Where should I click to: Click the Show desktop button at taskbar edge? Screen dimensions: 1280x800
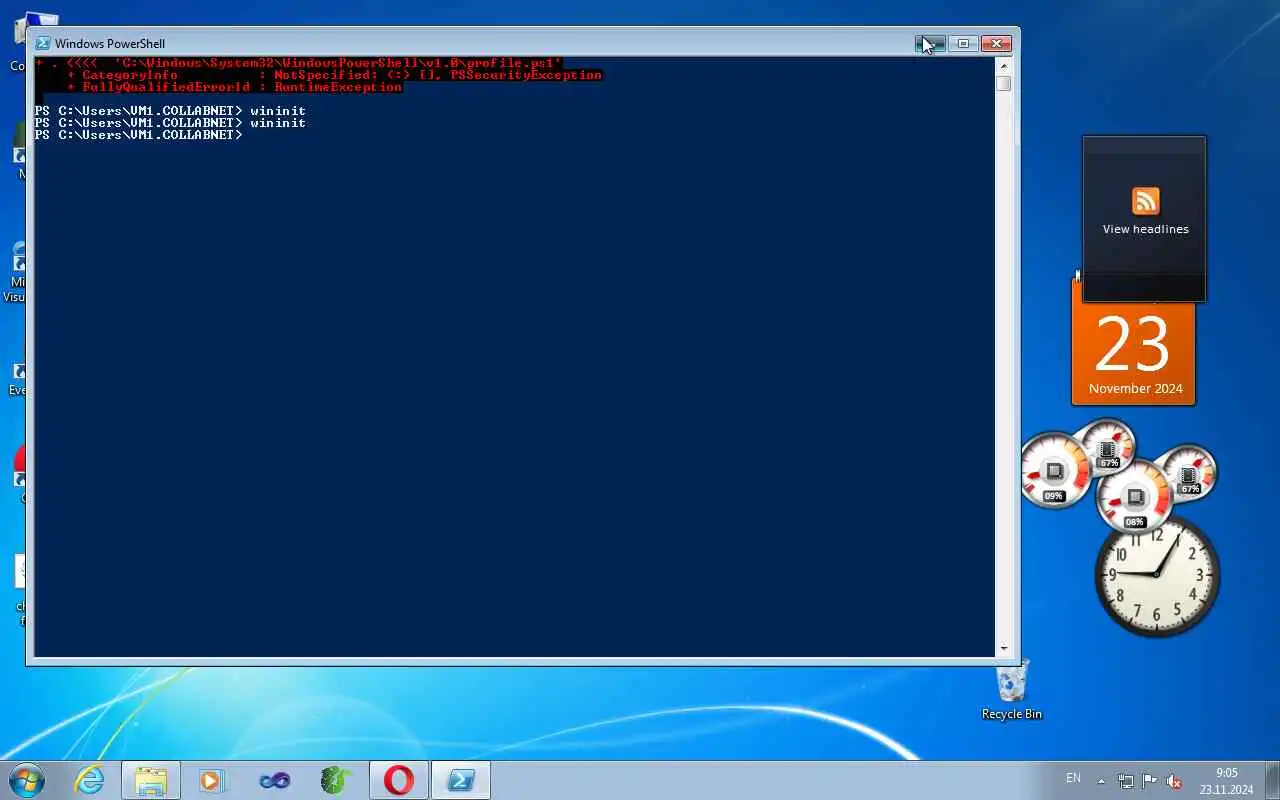pyautogui.click(x=1272, y=780)
